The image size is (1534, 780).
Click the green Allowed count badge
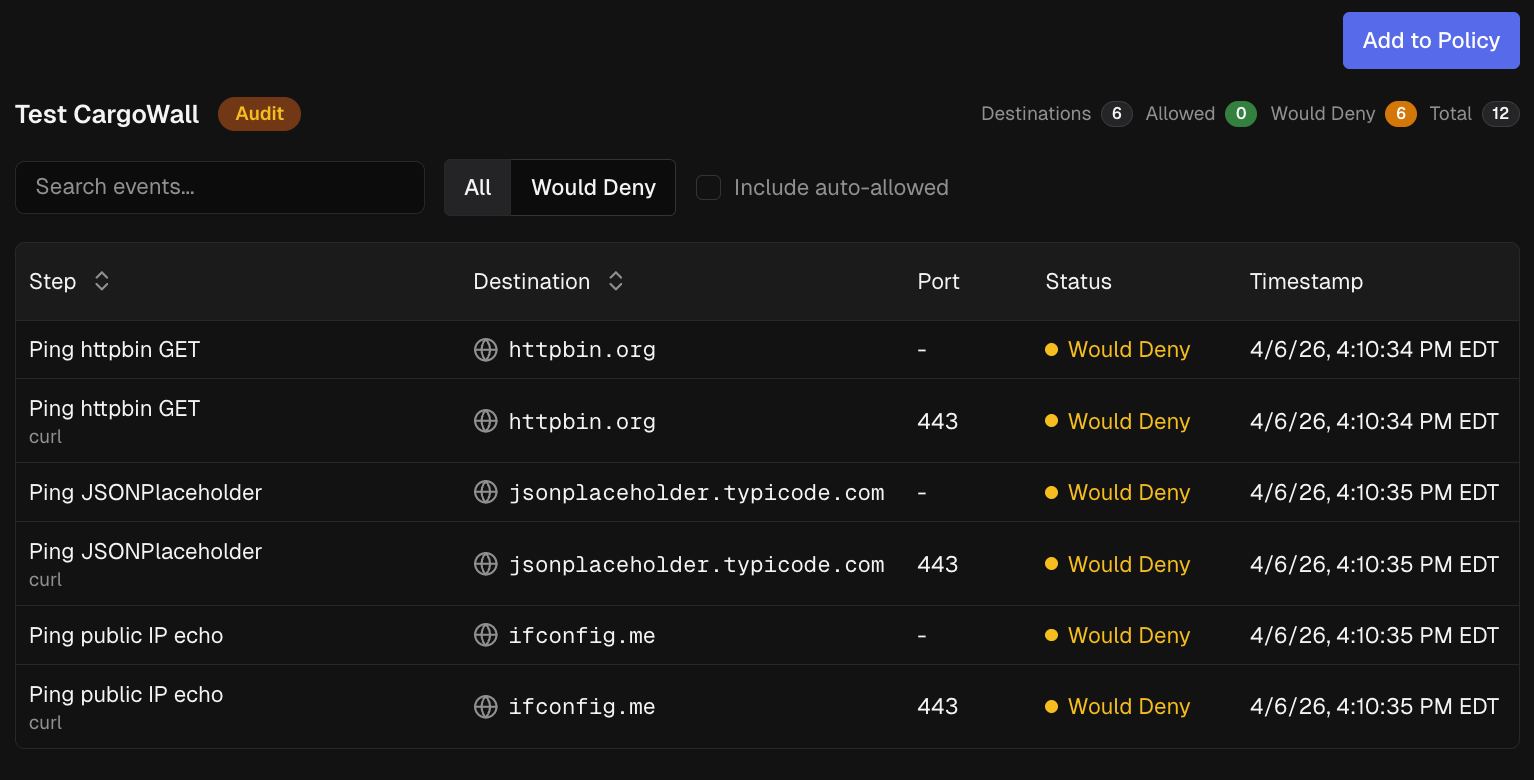1241,114
